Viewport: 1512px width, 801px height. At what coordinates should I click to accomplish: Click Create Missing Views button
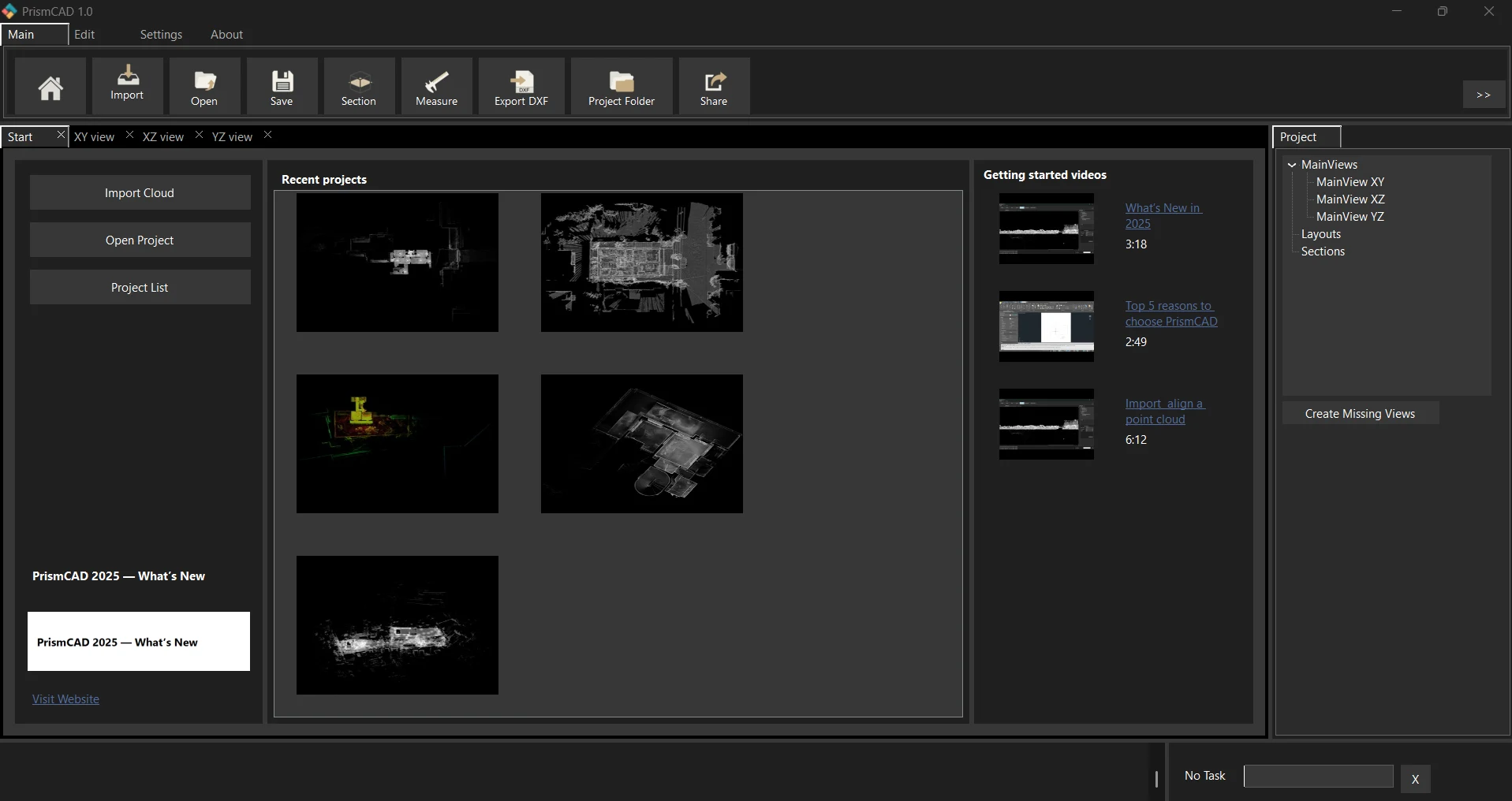1361,413
